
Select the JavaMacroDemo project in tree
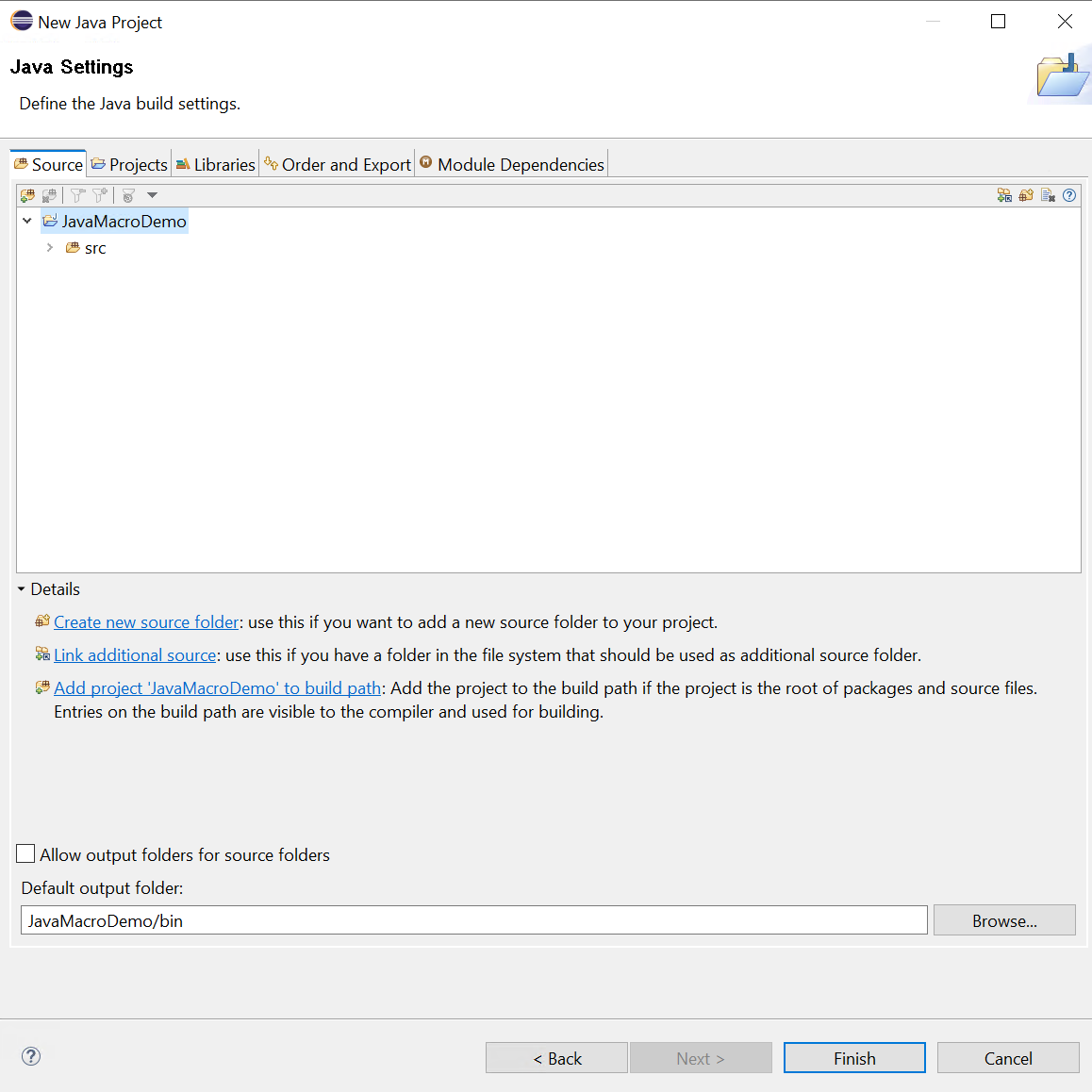(x=115, y=221)
